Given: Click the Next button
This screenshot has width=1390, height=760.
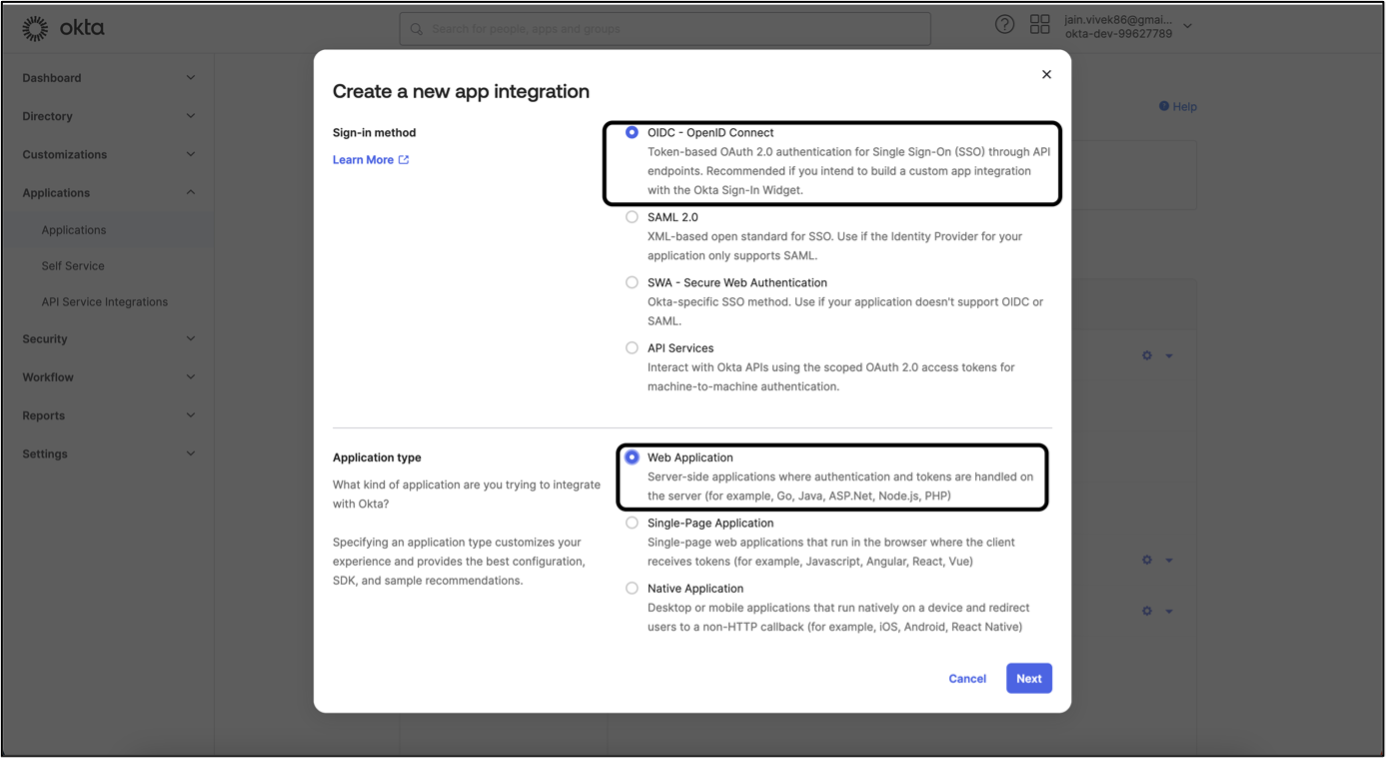Looking at the screenshot, I should pos(1028,678).
